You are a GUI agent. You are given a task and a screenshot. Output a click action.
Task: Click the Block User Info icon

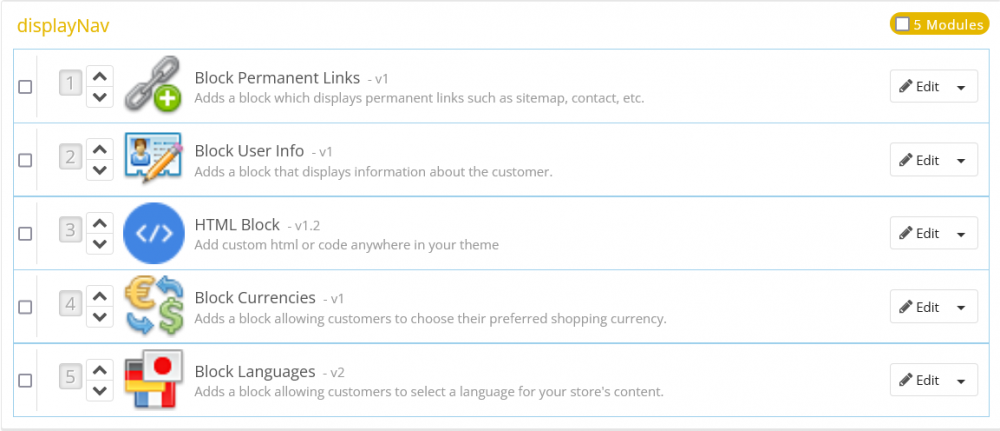(x=153, y=159)
